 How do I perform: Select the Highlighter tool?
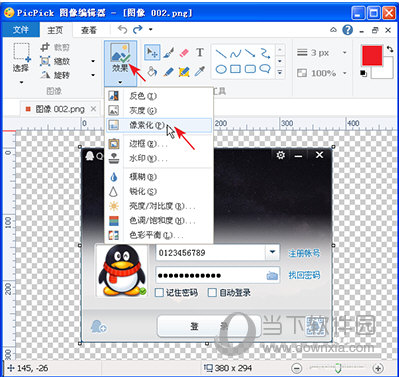point(184,71)
